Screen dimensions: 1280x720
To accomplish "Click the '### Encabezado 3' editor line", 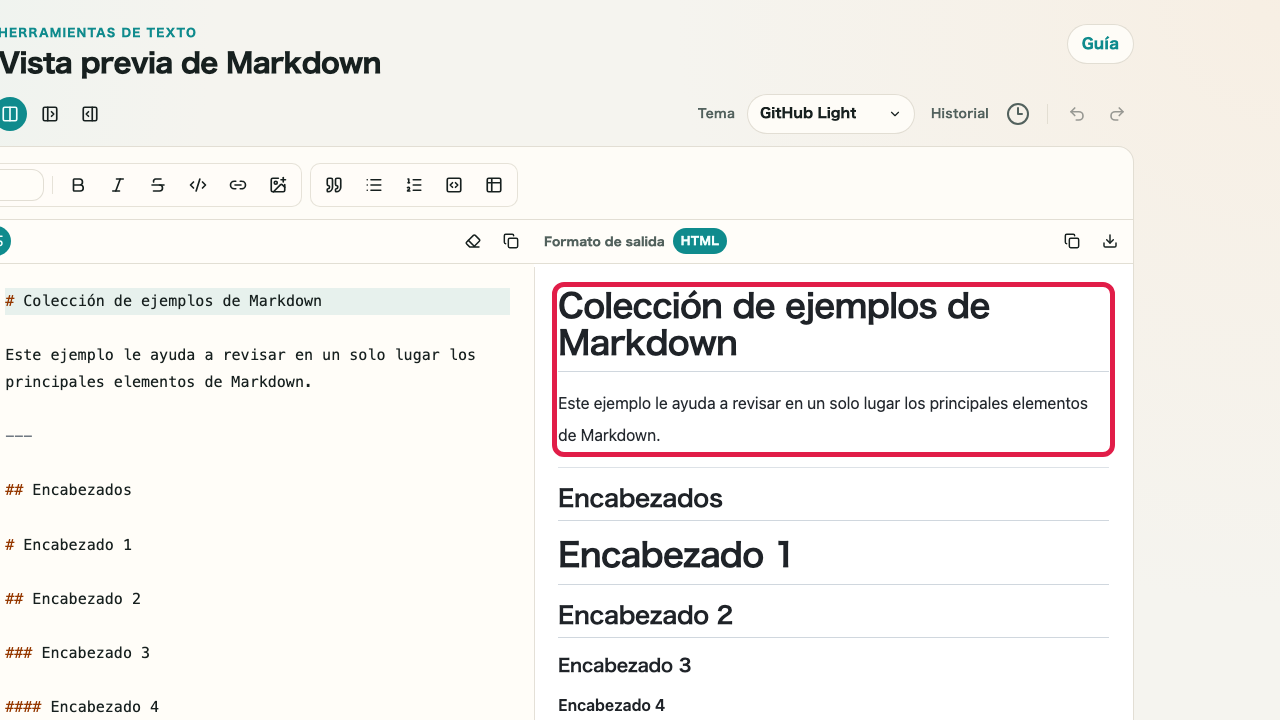I will point(77,653).
